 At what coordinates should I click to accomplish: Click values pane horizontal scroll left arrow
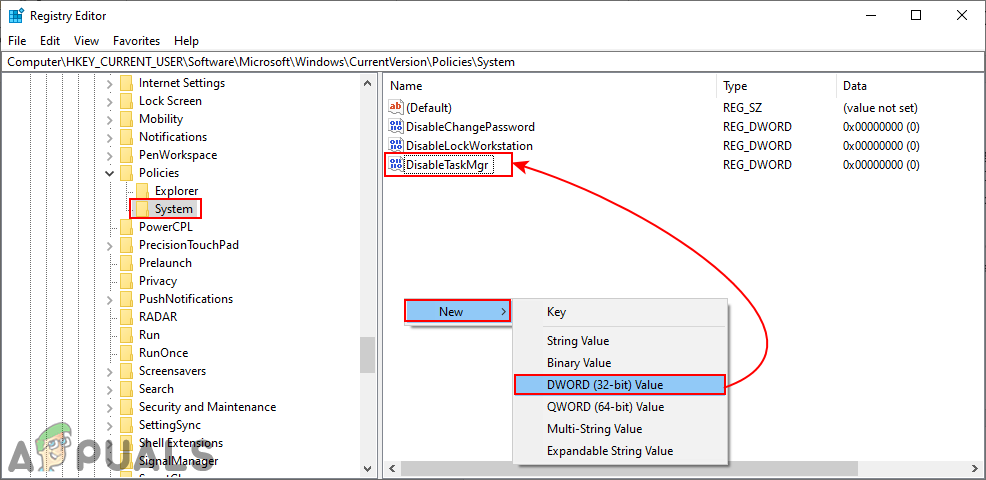click(x=392, y=469)
